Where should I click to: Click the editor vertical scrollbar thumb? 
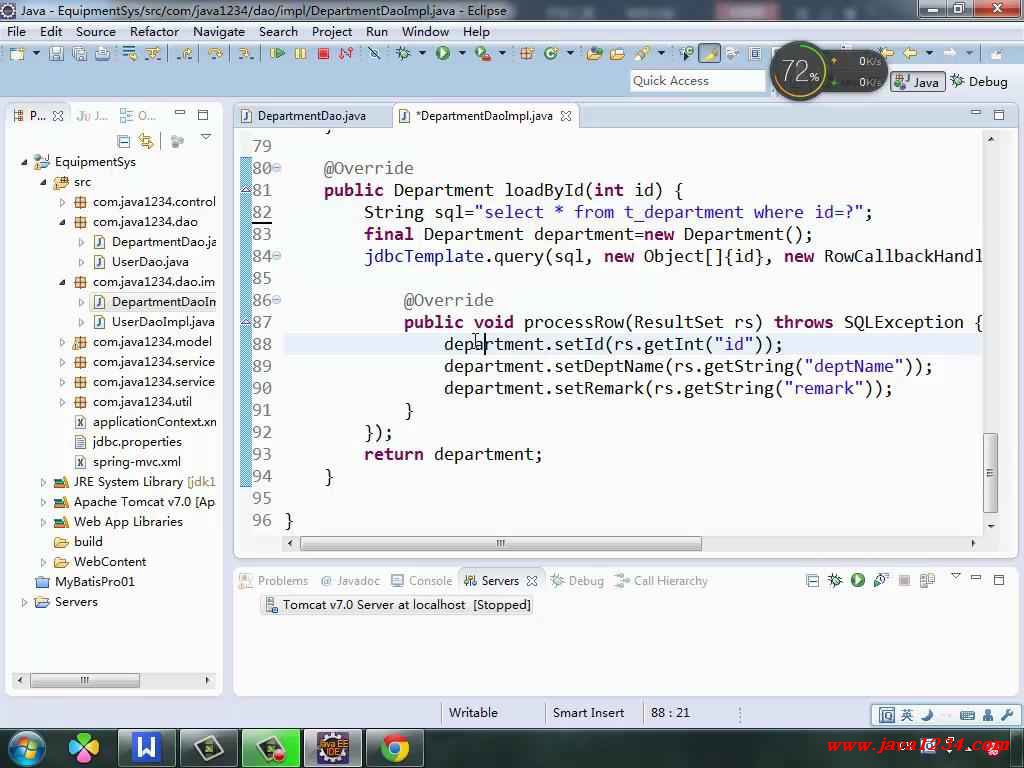point(990,472)
